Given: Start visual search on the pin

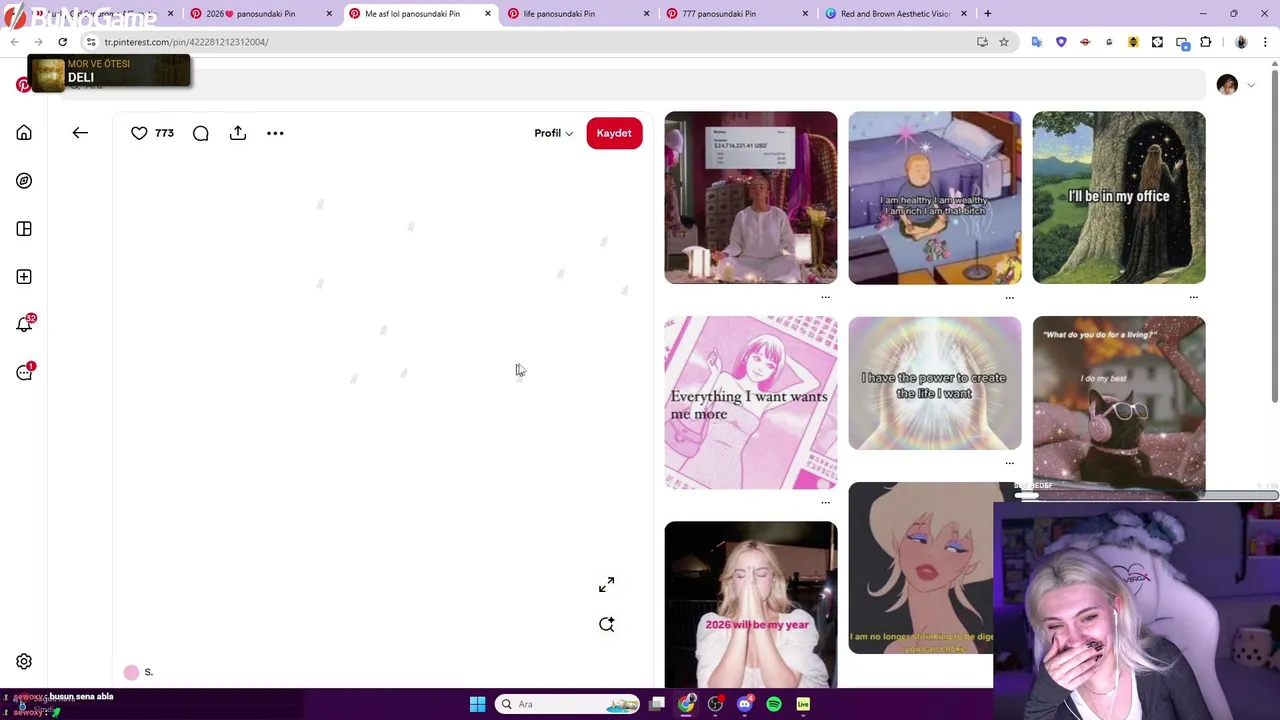Looking at the screenshot, I should click(607, 624).
